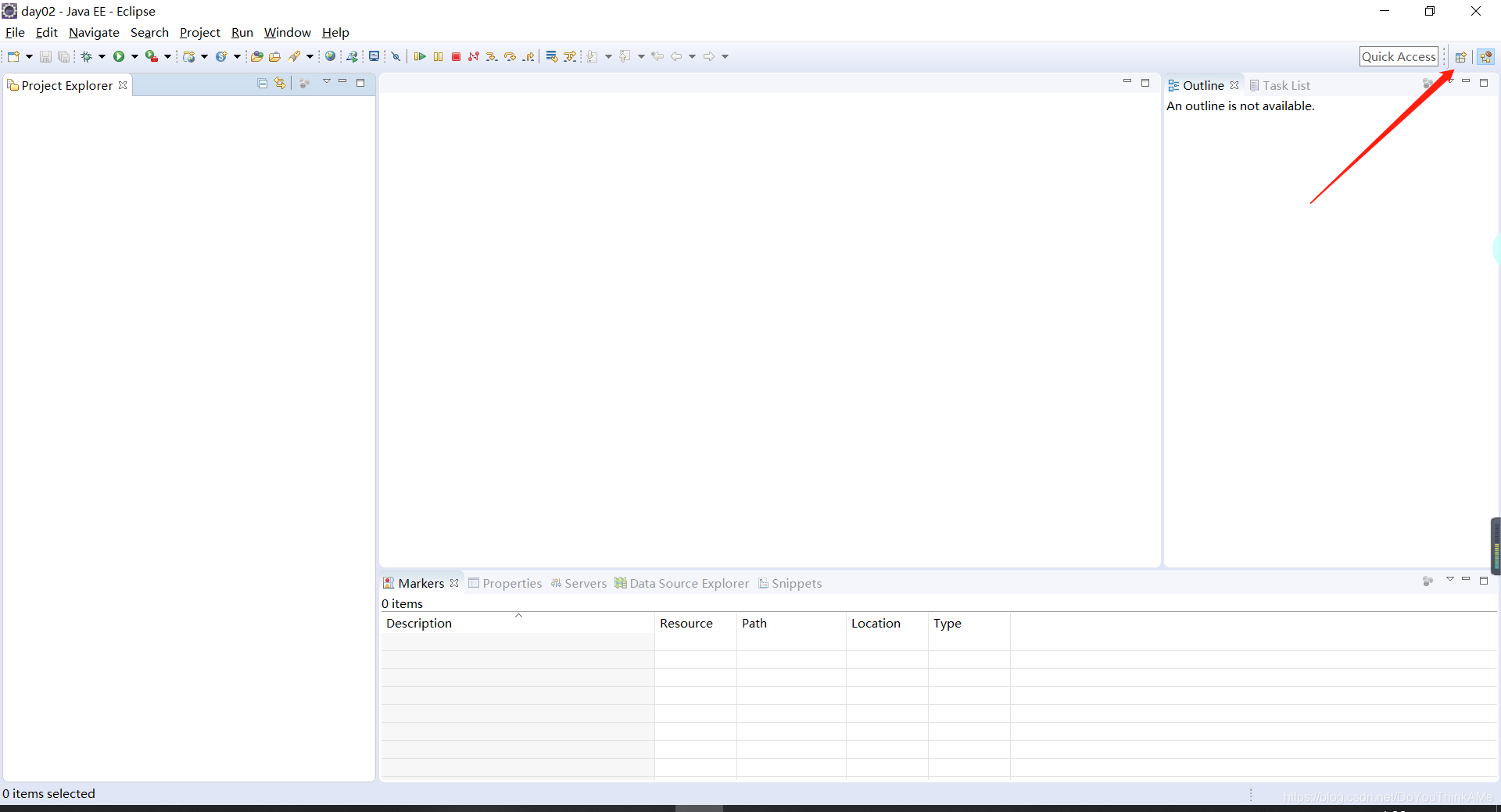The height and width of the screenshot is (812, 1501).
Task: Click the Save icon in toolbar
Action: [x=45, y=56]
